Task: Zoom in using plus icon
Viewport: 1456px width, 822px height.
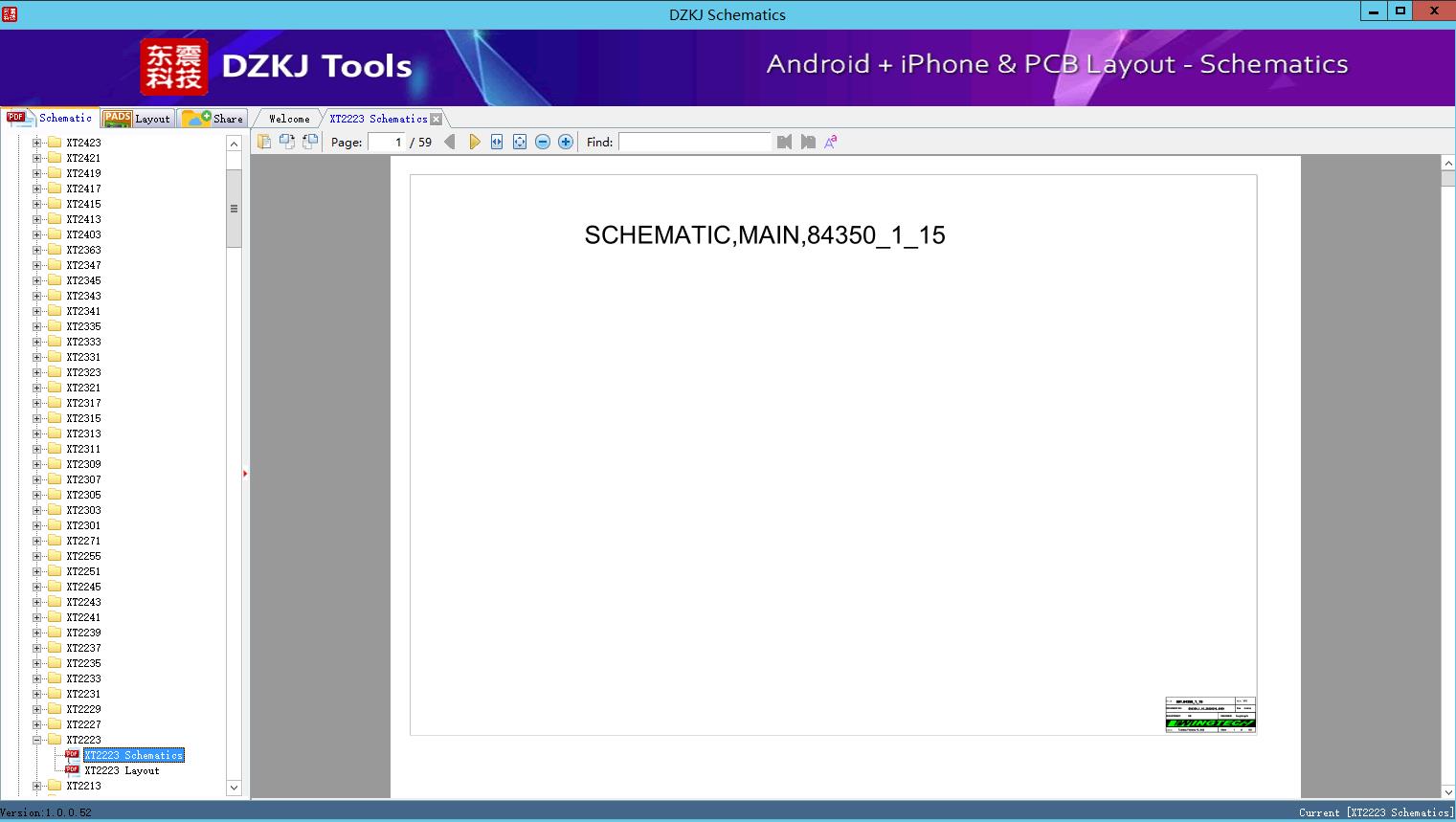Action: [566, 142]
